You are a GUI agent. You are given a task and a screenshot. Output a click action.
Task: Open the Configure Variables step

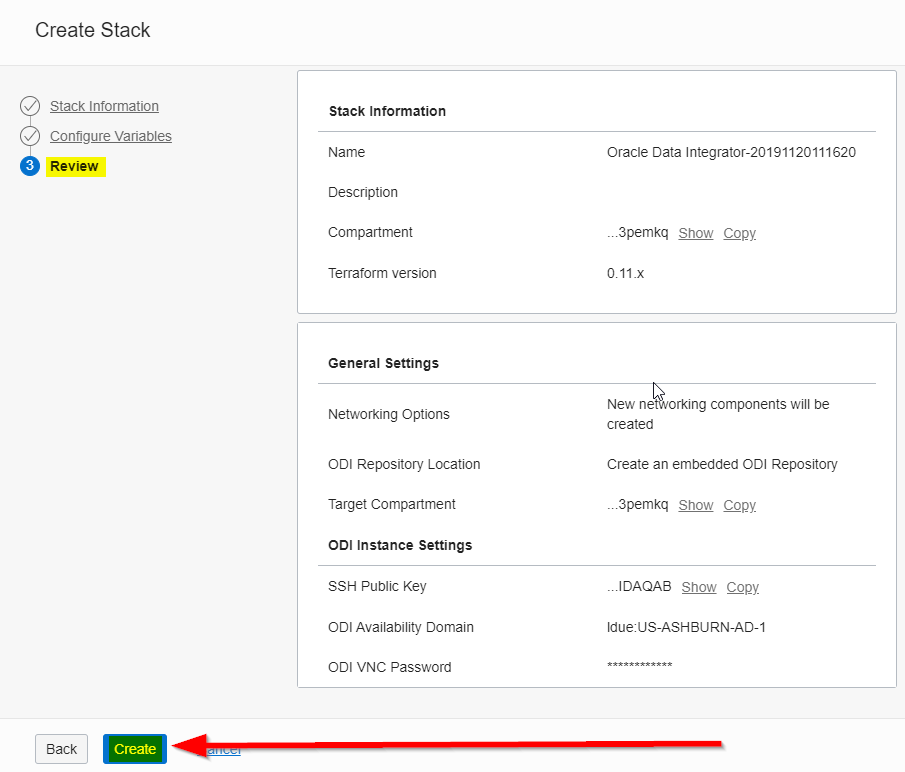point(110,136)
